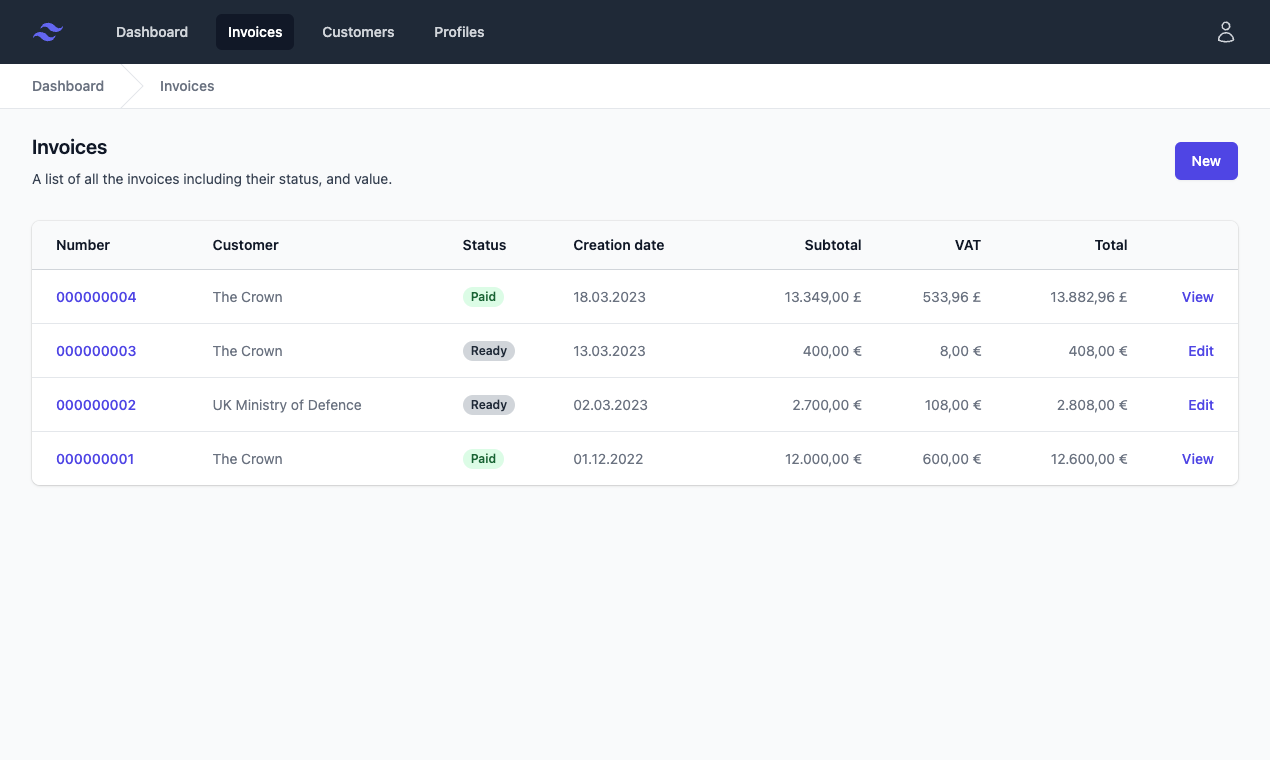The height and width of the screenshot is (760, 1270).
Task: Click the Invoices page heading
Action: click(70, 147)
